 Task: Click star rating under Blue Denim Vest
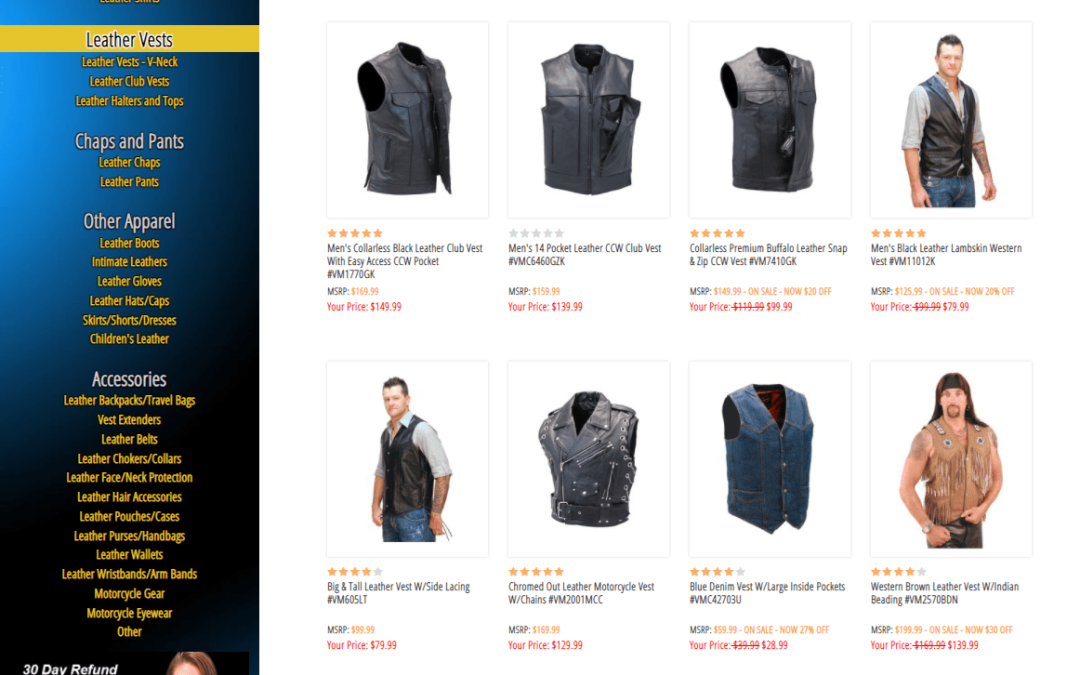pos(717,572)
